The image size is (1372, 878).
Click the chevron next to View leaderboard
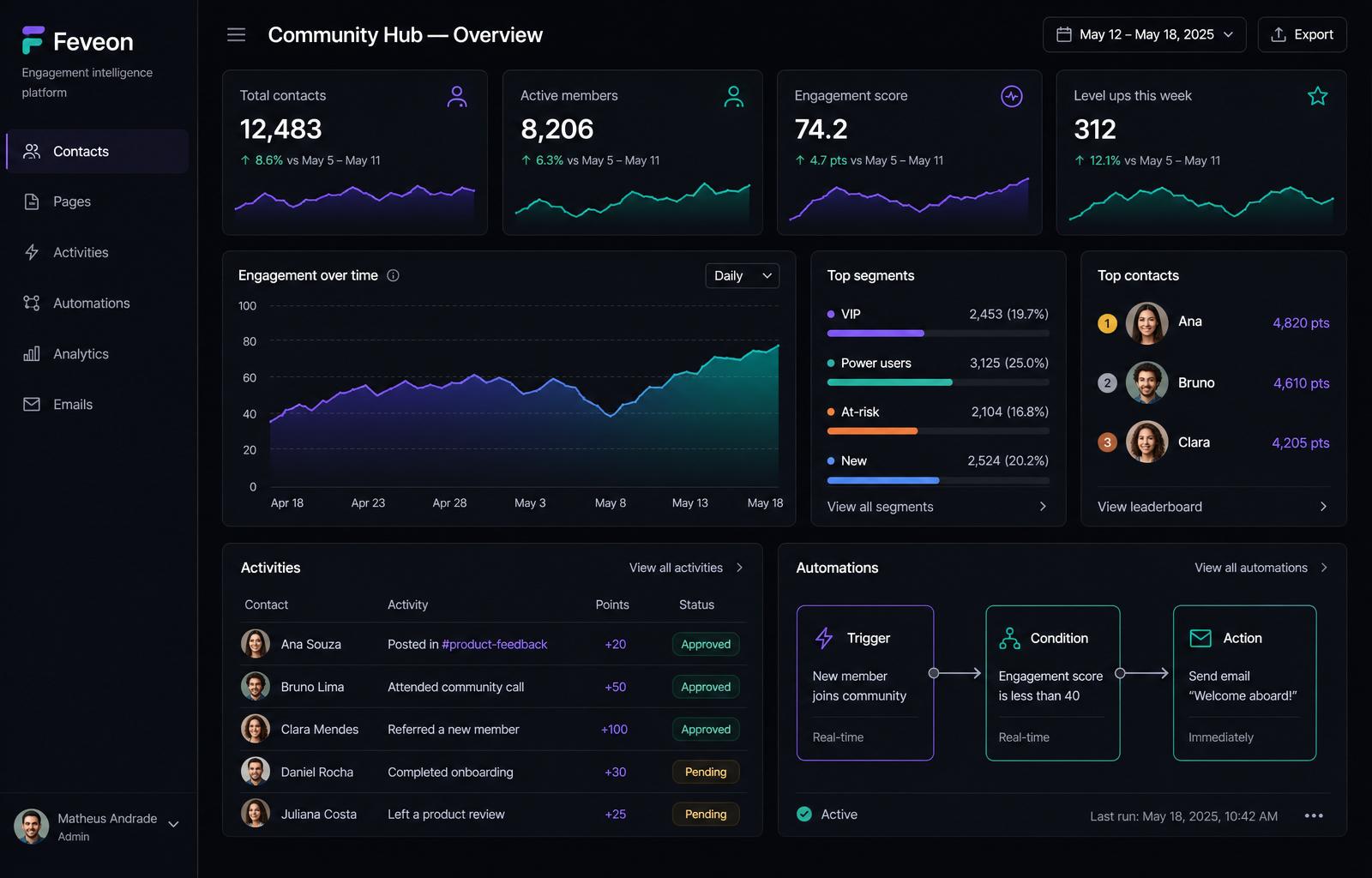coord(1323,507)
